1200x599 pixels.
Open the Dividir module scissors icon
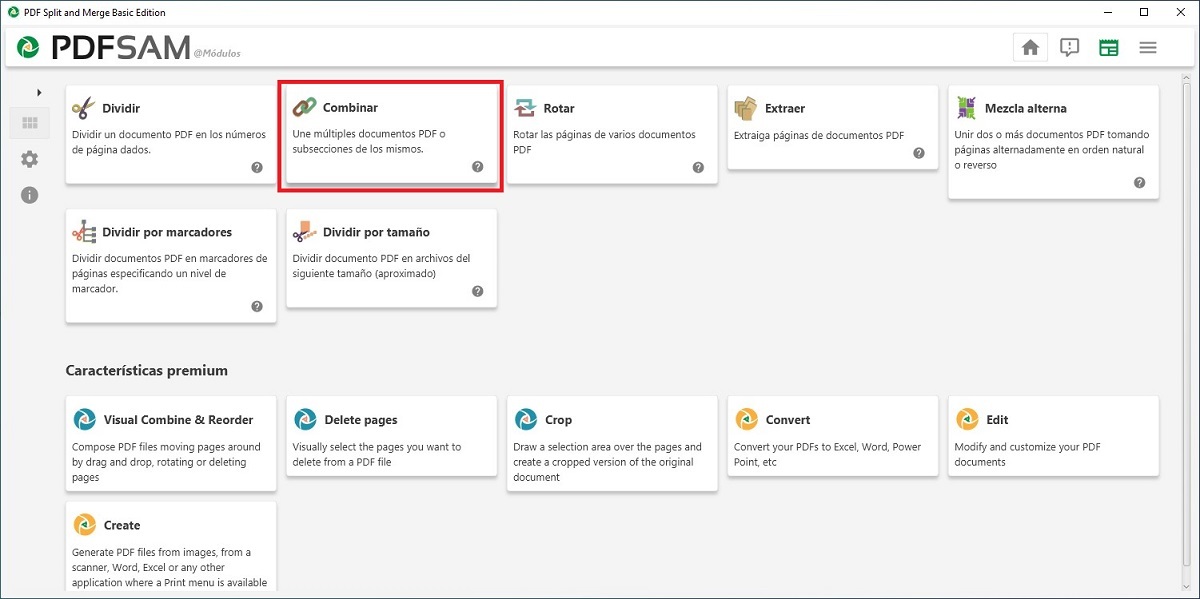84,108
